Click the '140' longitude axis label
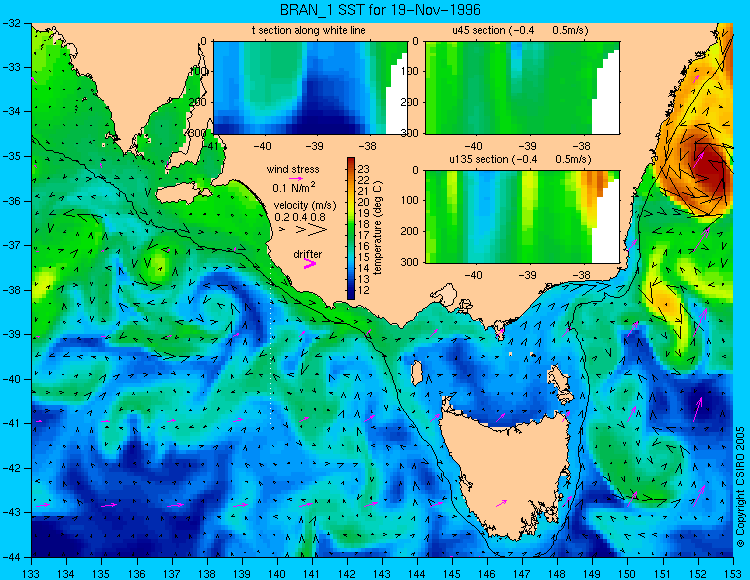 pyautogui.click(x=277, y=574)
